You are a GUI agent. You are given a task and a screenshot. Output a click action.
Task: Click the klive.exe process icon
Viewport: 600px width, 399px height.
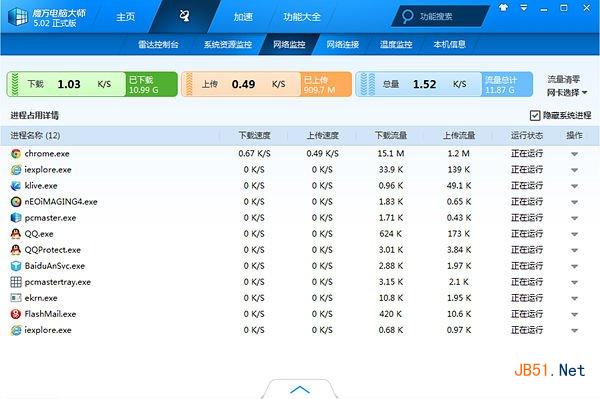[x=16, y=186]
